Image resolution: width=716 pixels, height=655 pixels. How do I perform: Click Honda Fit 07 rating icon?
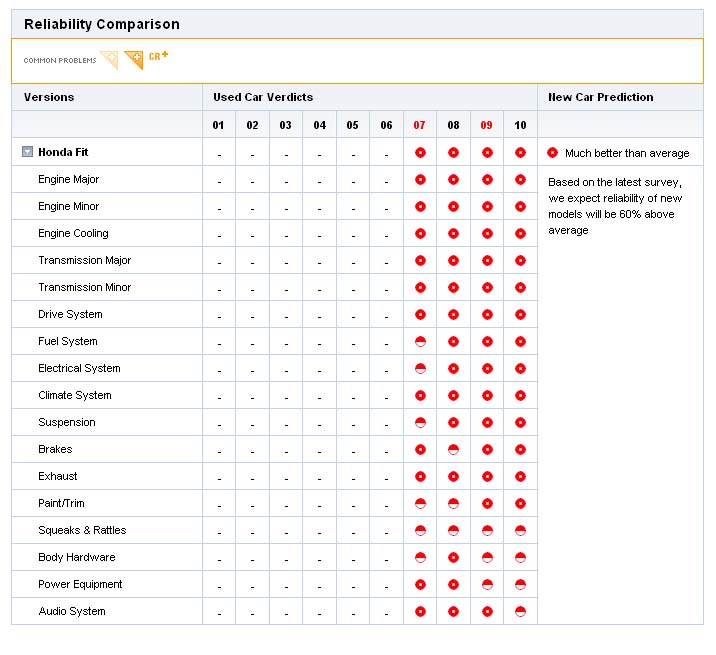[420, 153]
